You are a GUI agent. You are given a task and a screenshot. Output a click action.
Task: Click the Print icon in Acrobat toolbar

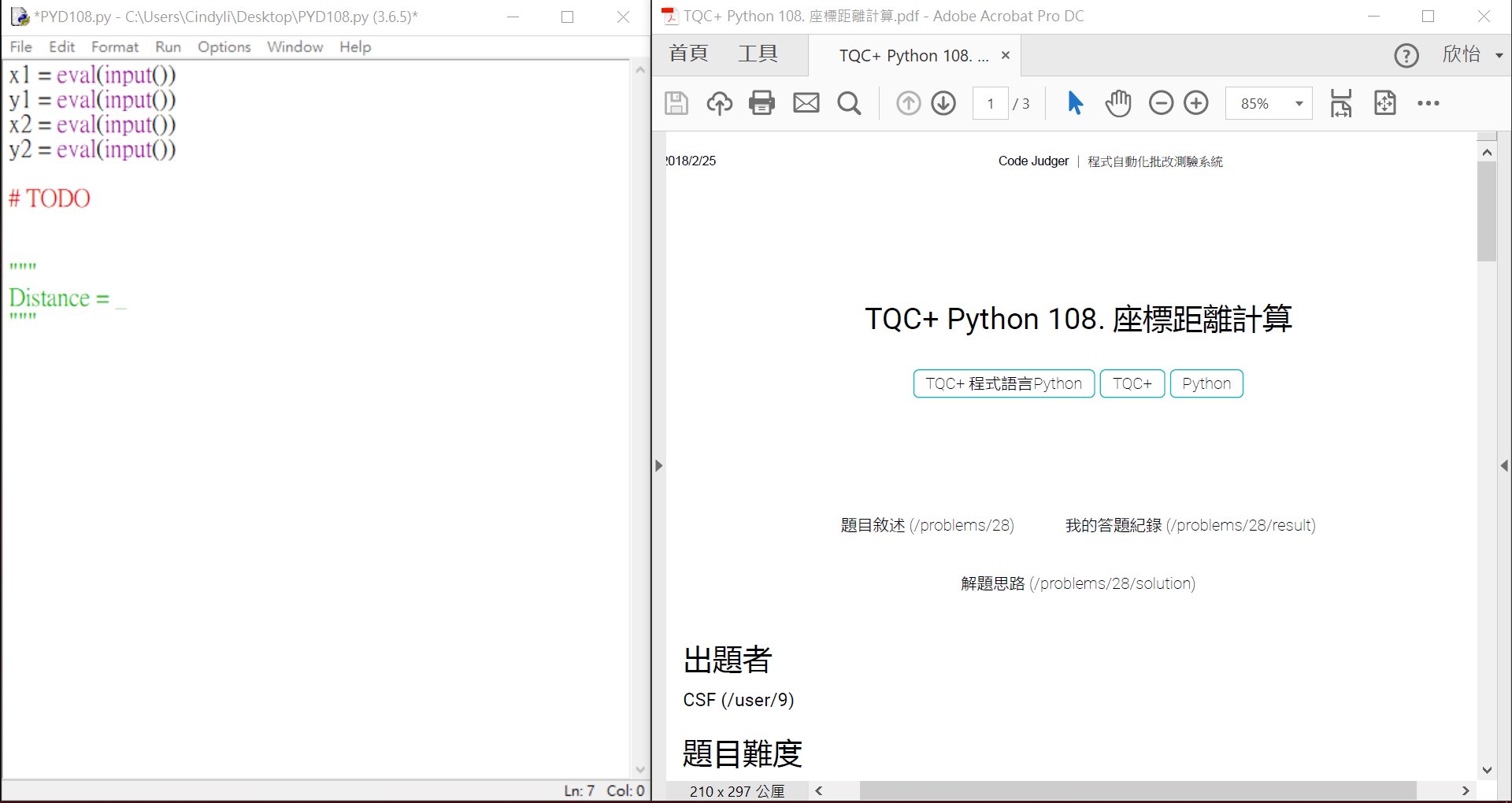click(762, 103)
